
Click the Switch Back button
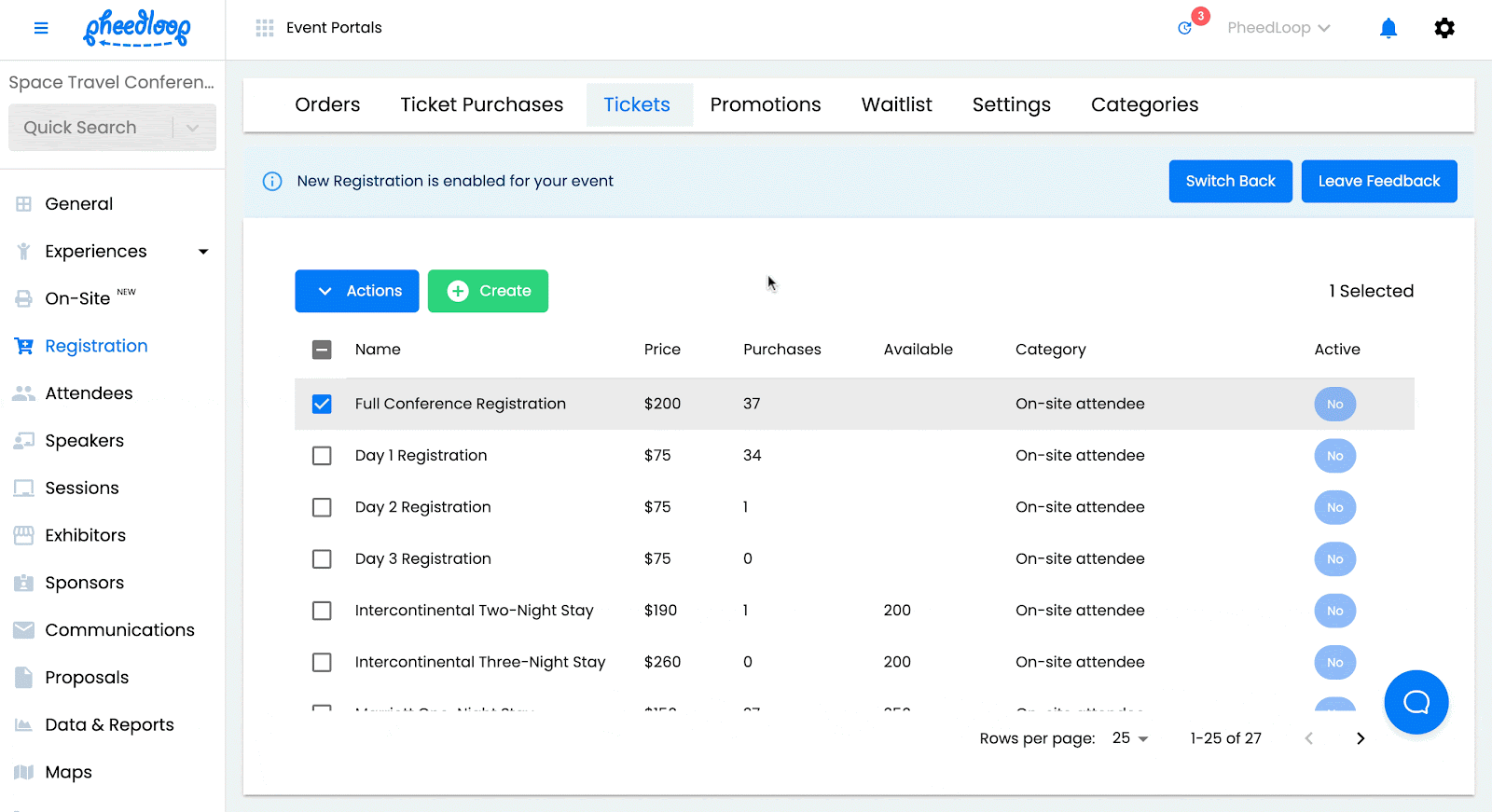[1230, 181]
